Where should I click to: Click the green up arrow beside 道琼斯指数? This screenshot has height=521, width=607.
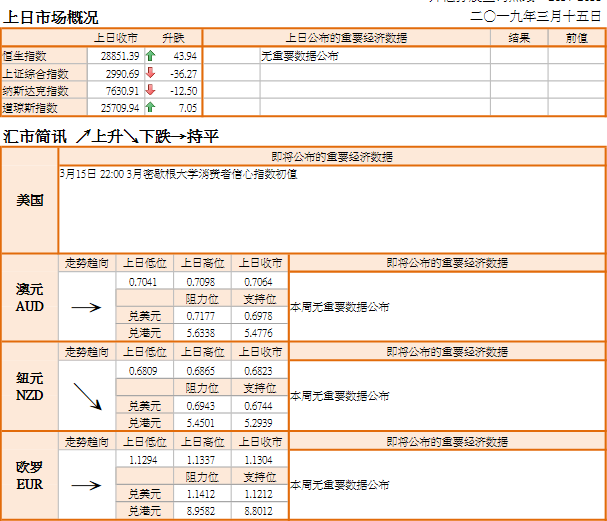(x=151, y=107)
